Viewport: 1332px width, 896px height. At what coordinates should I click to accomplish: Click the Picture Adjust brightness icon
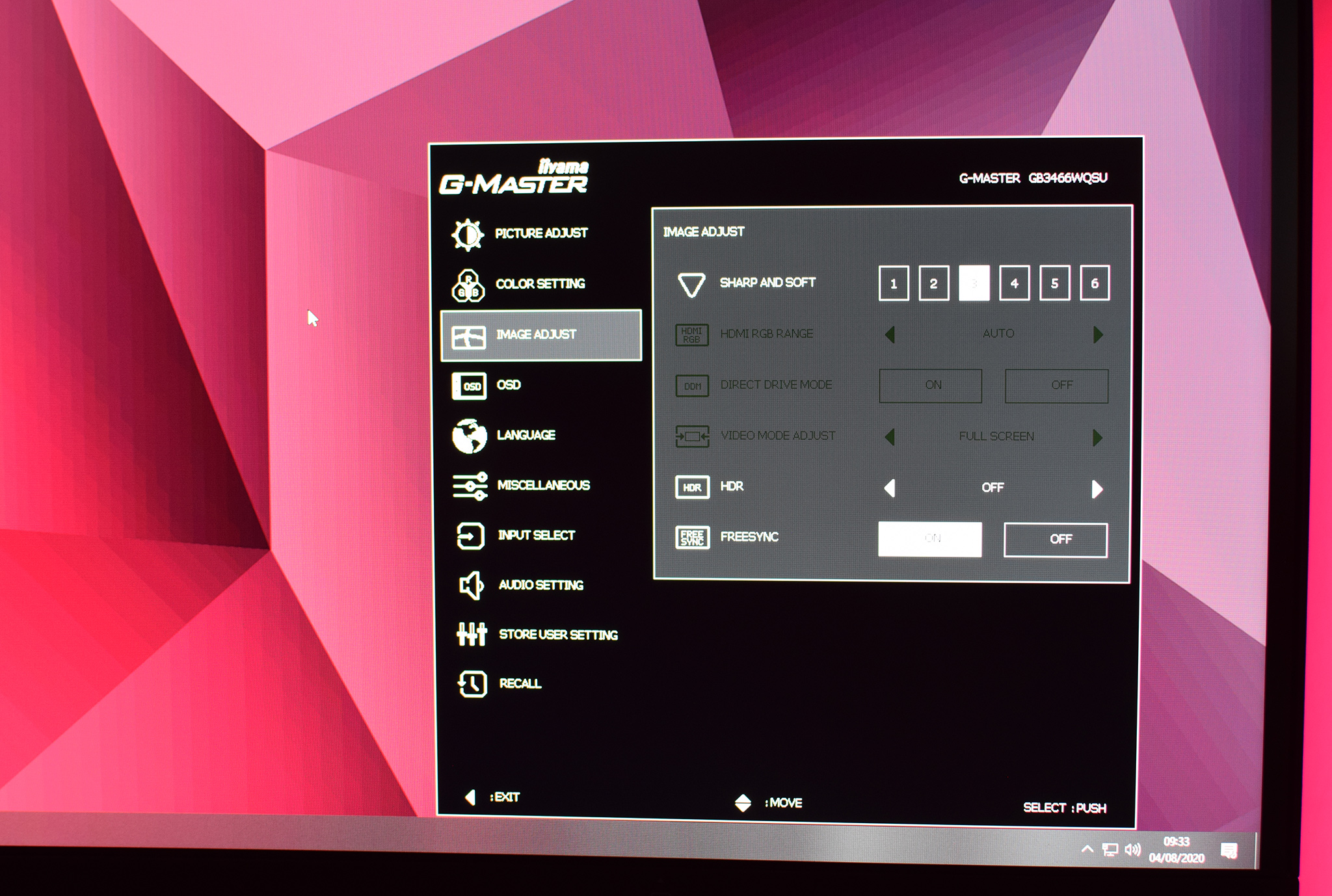click(468, 234)
